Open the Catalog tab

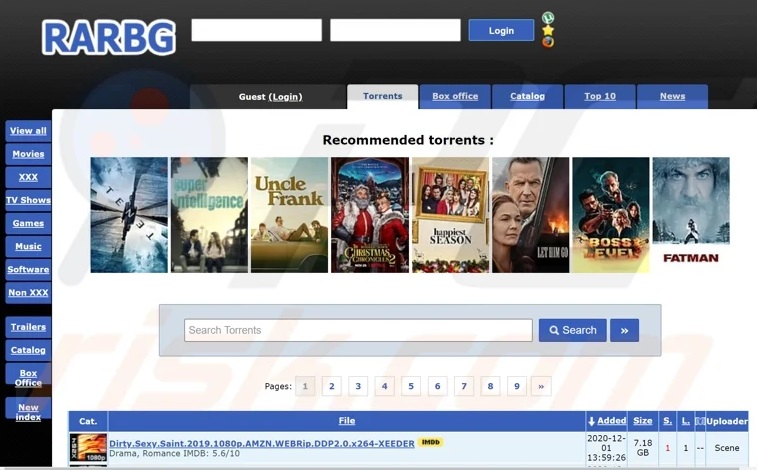click(528, 96)
